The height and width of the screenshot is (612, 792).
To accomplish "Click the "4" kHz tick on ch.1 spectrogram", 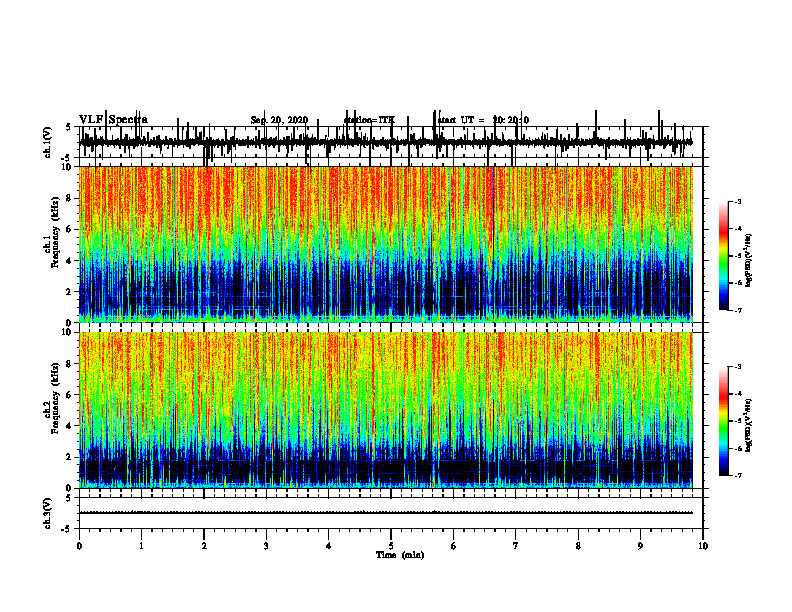I will click(70, 261).
